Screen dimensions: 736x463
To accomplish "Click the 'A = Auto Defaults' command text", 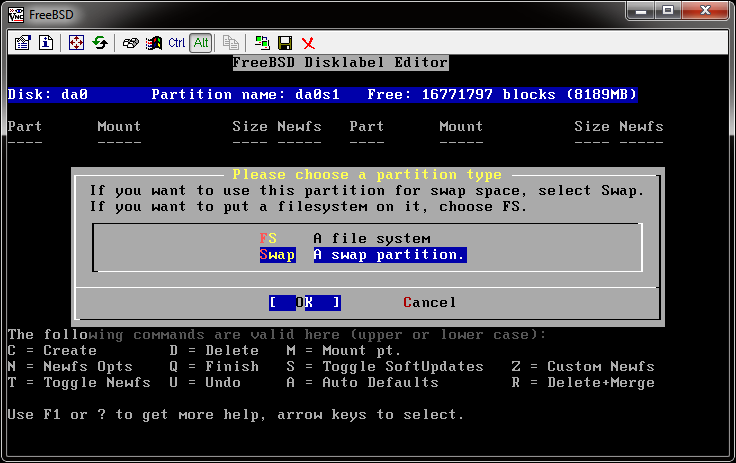I will pyautogui.click(x=362, y=382).
